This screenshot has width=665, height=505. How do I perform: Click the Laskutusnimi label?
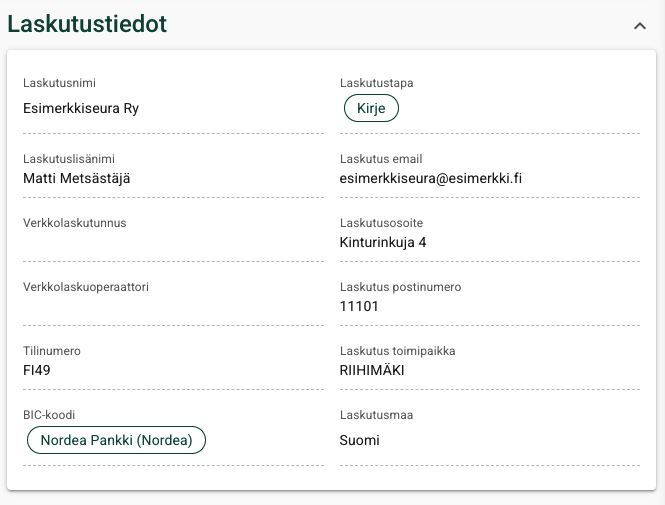(x=59, y=83)
